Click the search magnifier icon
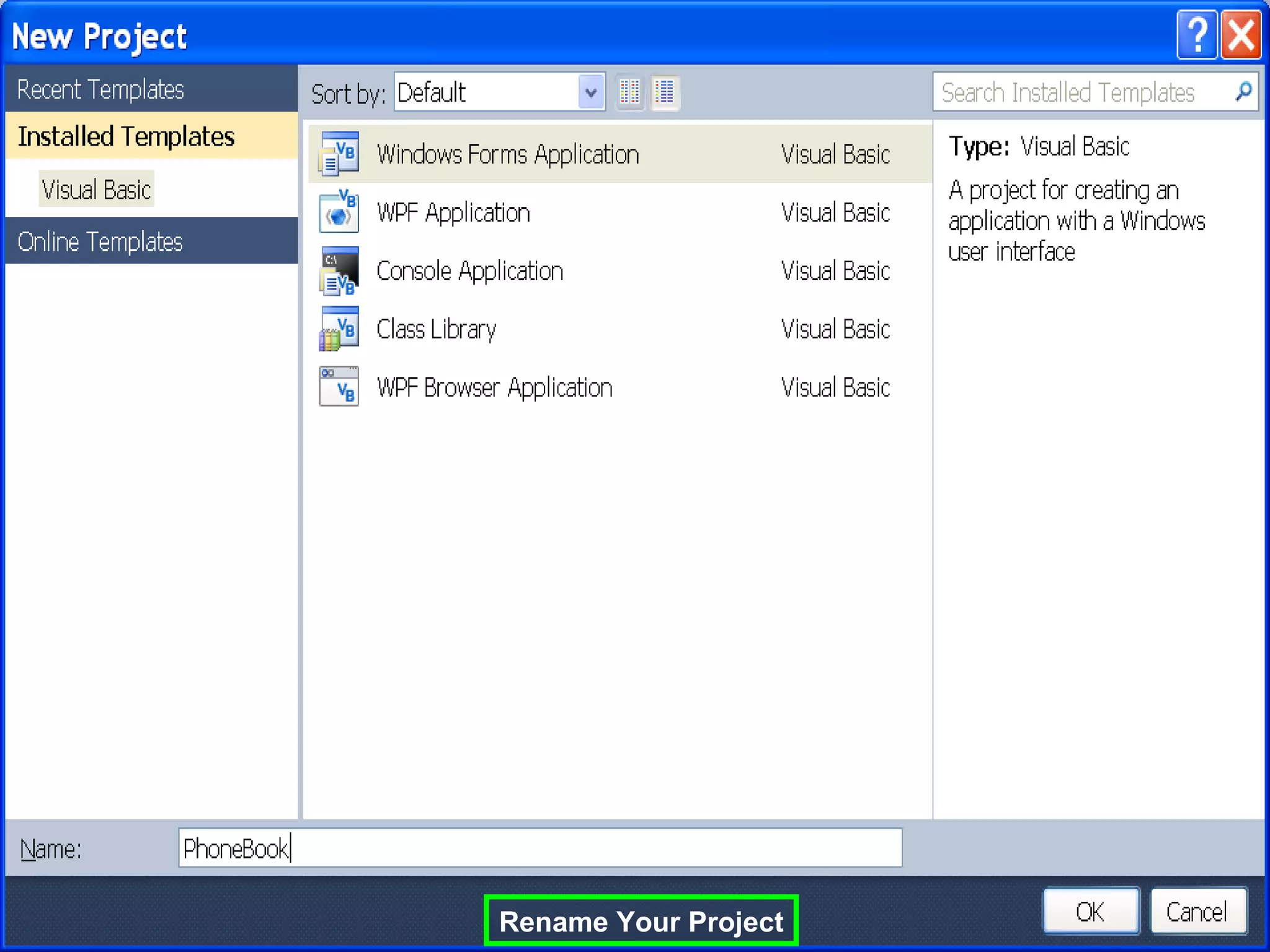 [1243, 92]
